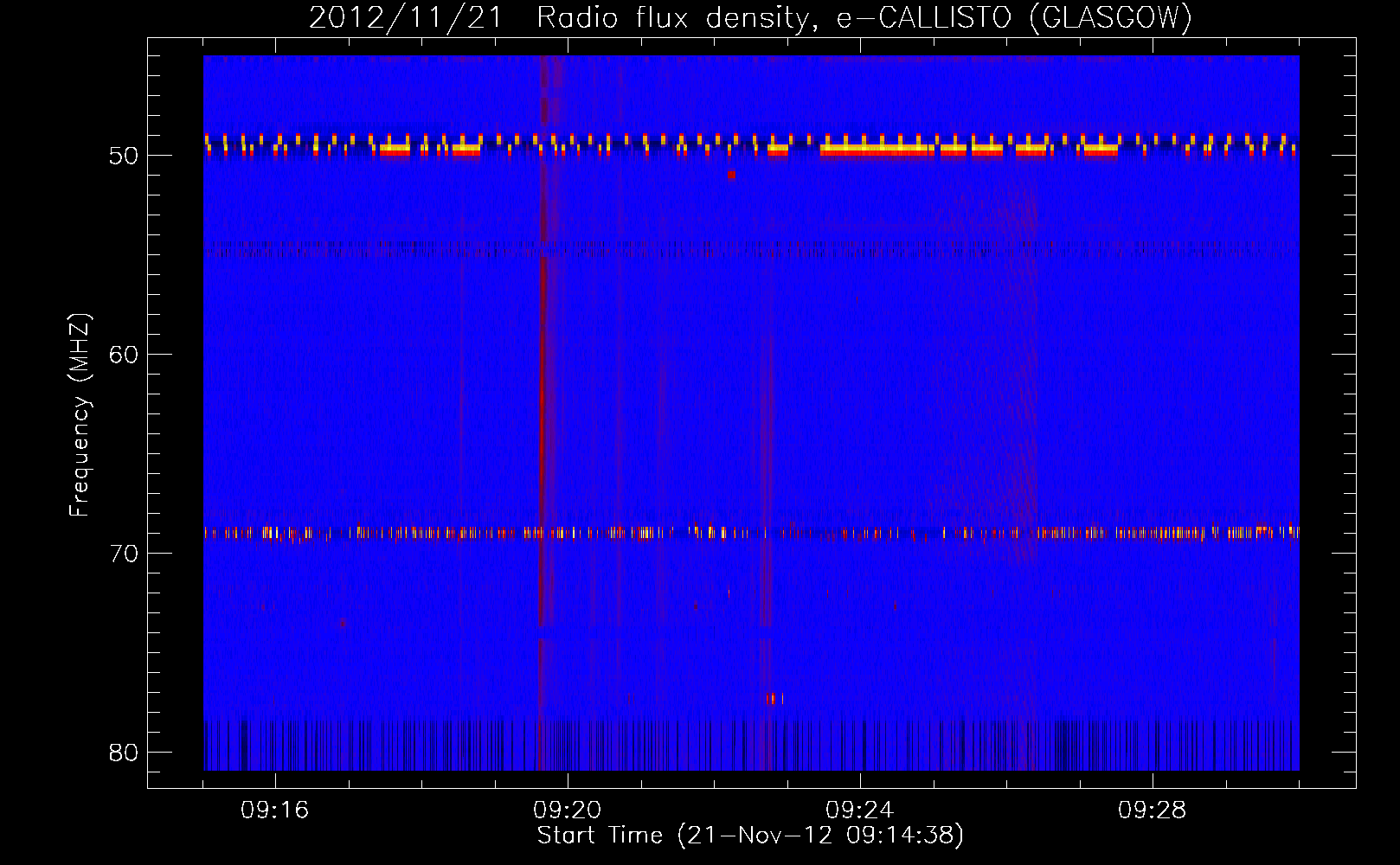Click the isolated red dot just below 50 MHz

point(731,174)
